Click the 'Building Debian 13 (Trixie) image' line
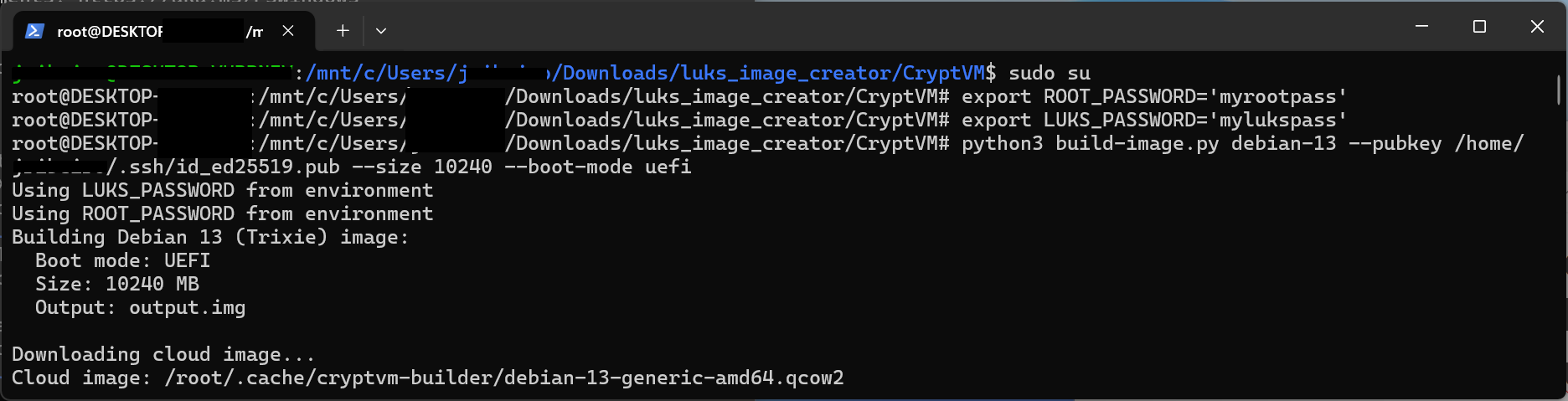 (x=209, y=238)
